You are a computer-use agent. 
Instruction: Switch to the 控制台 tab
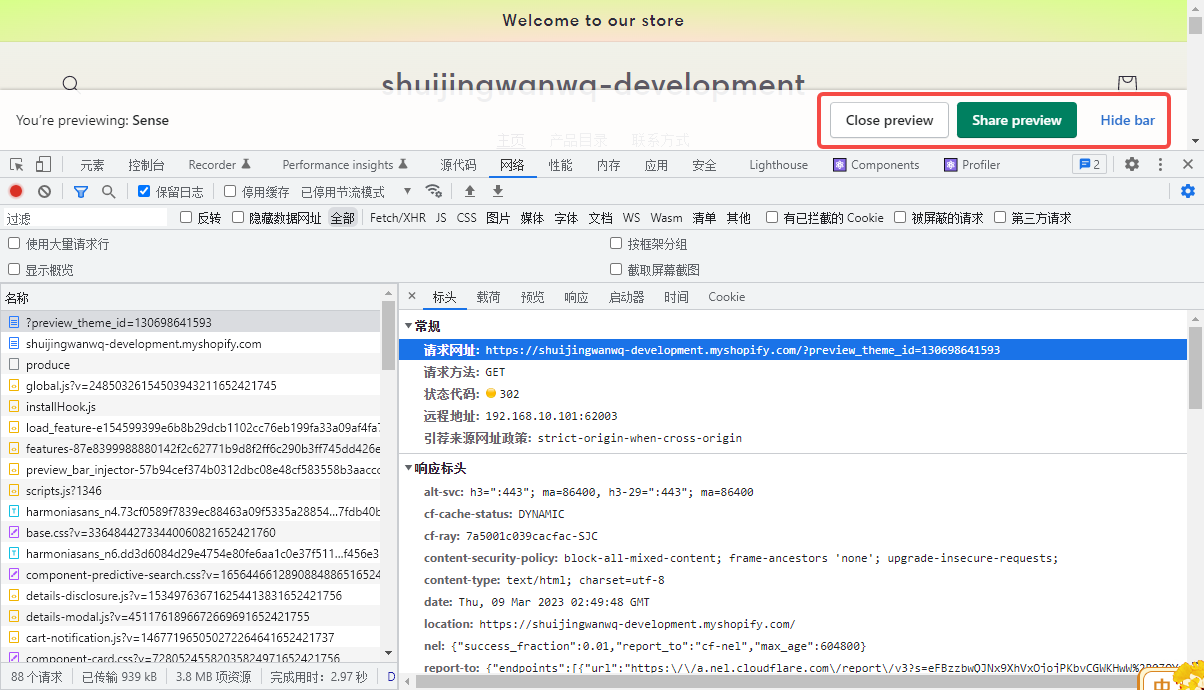[146, 165]
